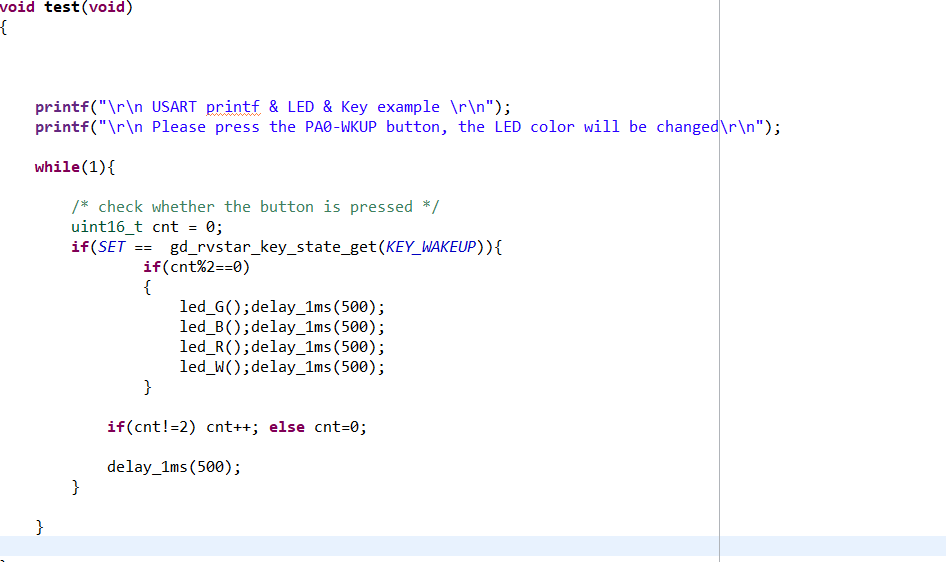
Task: Click the while(1) loop keyword
Action: (57, 167)
